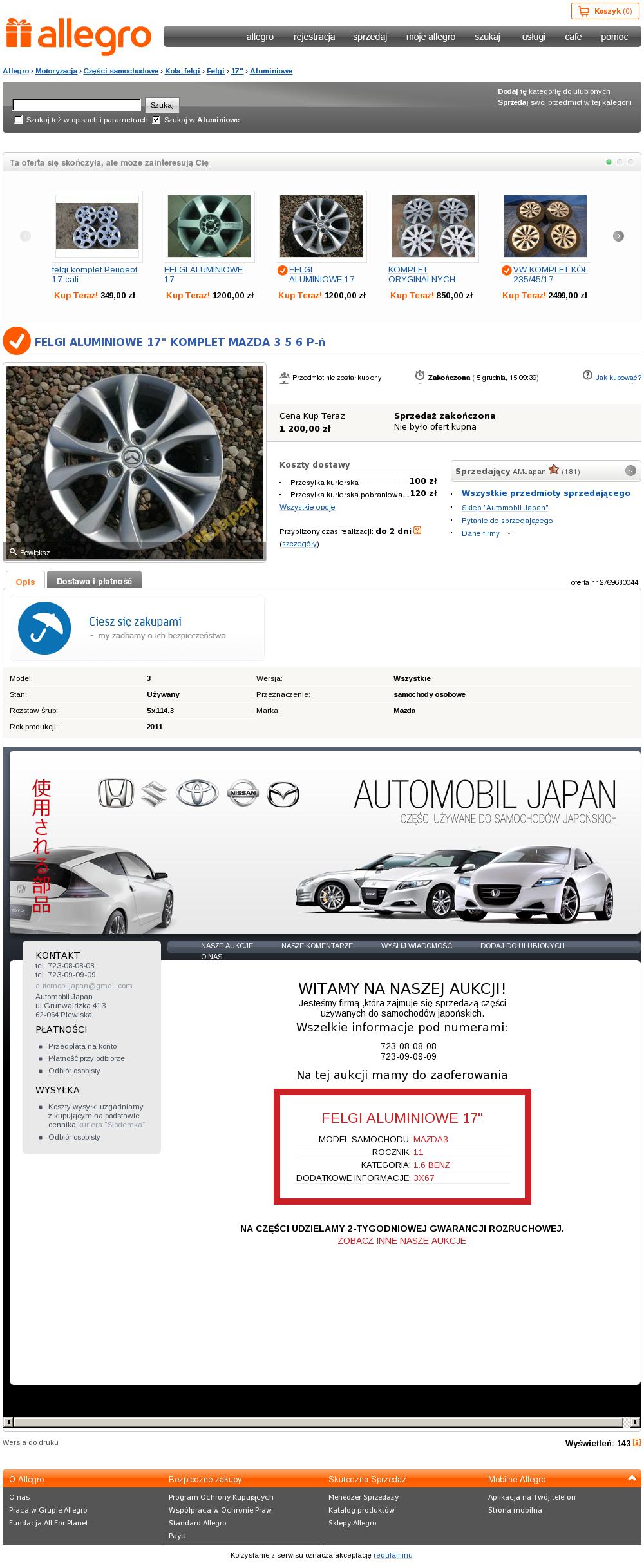This screenshot has width=644, height=1568.
Task: Toggle Szukaj też w opisach i parametrach
Action: point(19,120)
